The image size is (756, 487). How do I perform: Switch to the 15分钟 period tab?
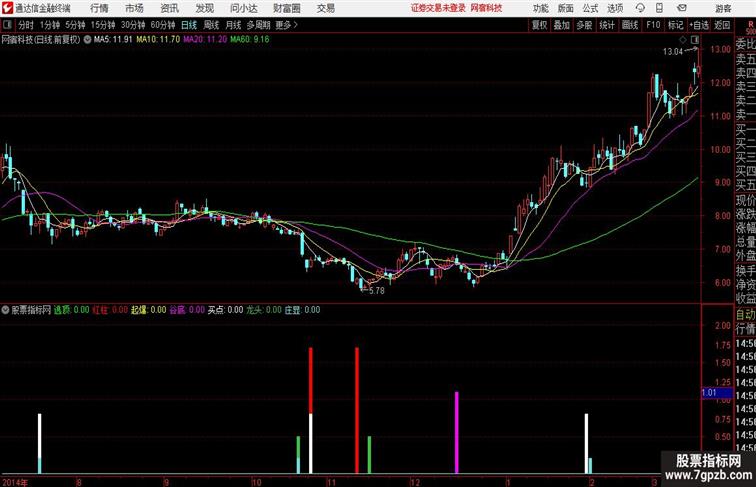pos(103,25)
